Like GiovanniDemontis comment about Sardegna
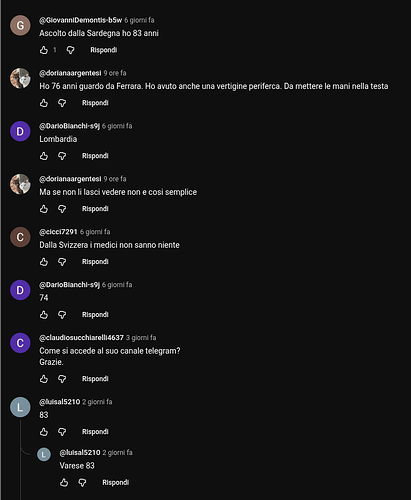Image resolution: width=411 pixels, height=500 pixels. click(x=44, y=50)
